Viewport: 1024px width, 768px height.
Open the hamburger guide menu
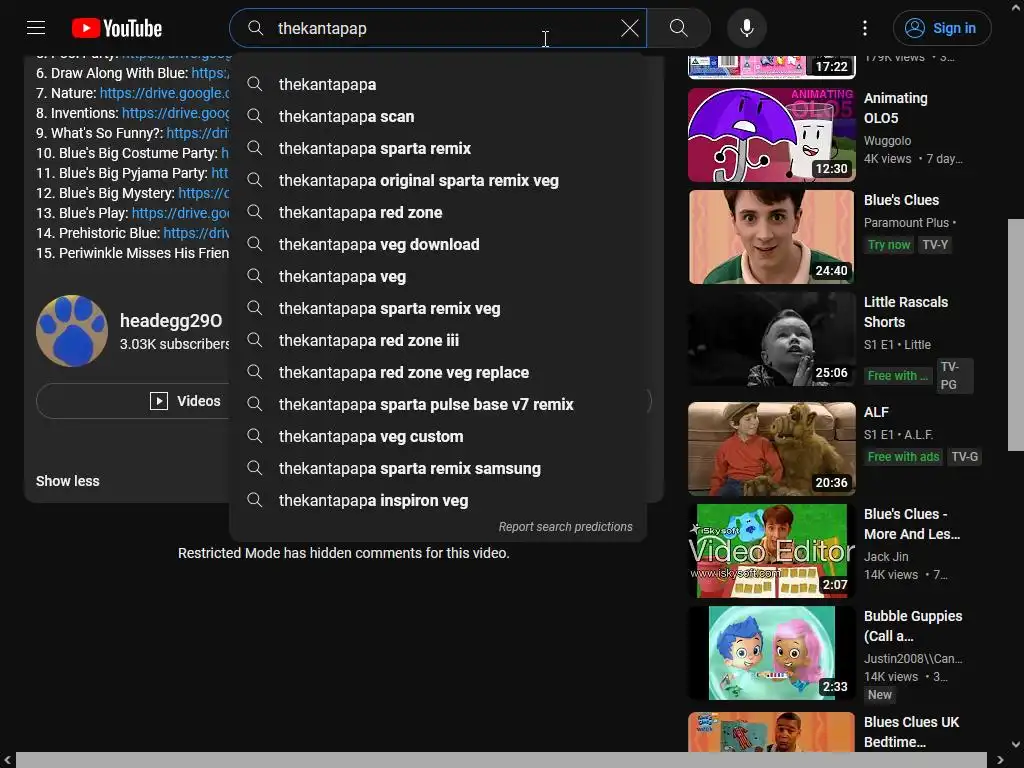coord(36,28)
